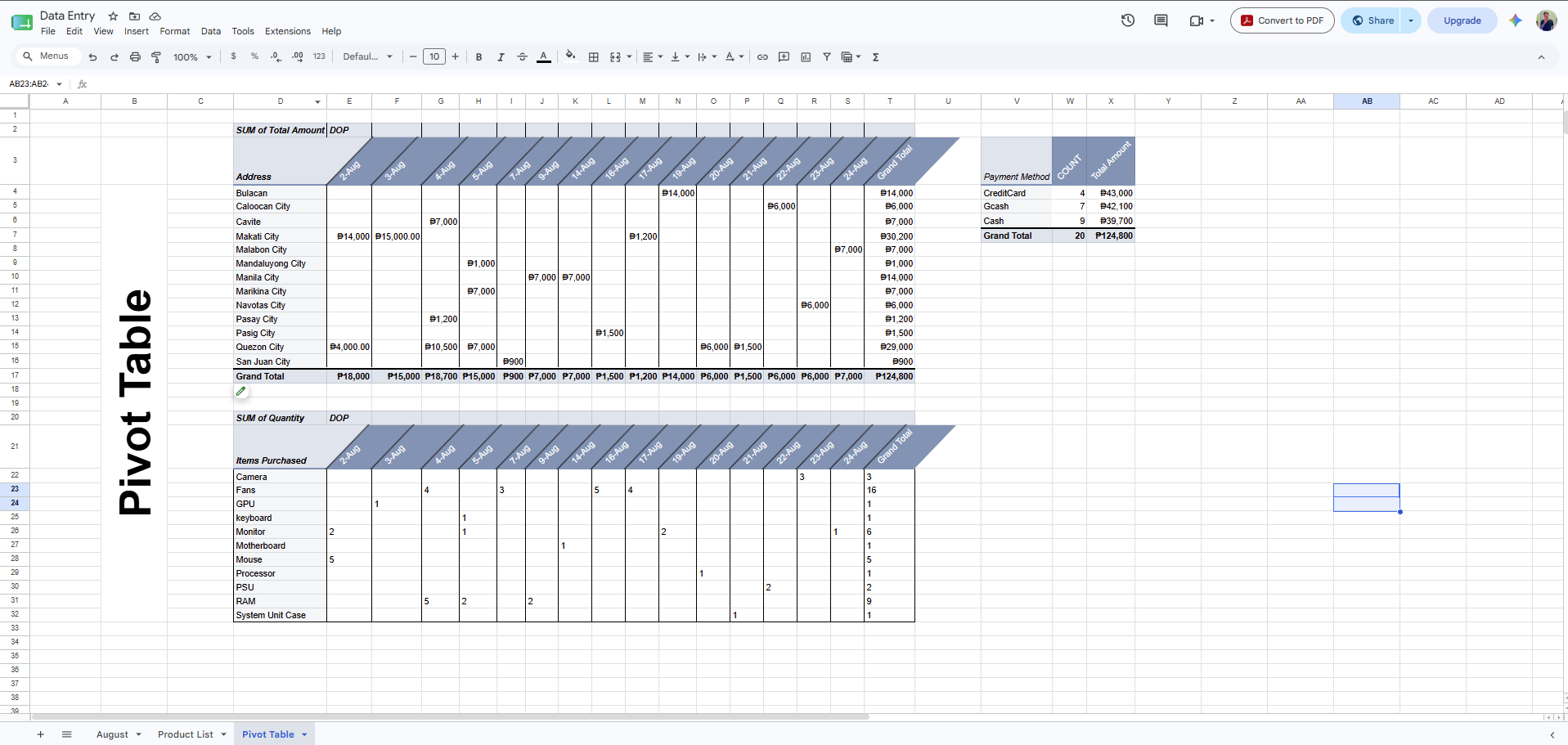This screenshot has width=1568, height=745.
Task: Click the Gemini sparkle icon
Action: [x=1515, y=20]
